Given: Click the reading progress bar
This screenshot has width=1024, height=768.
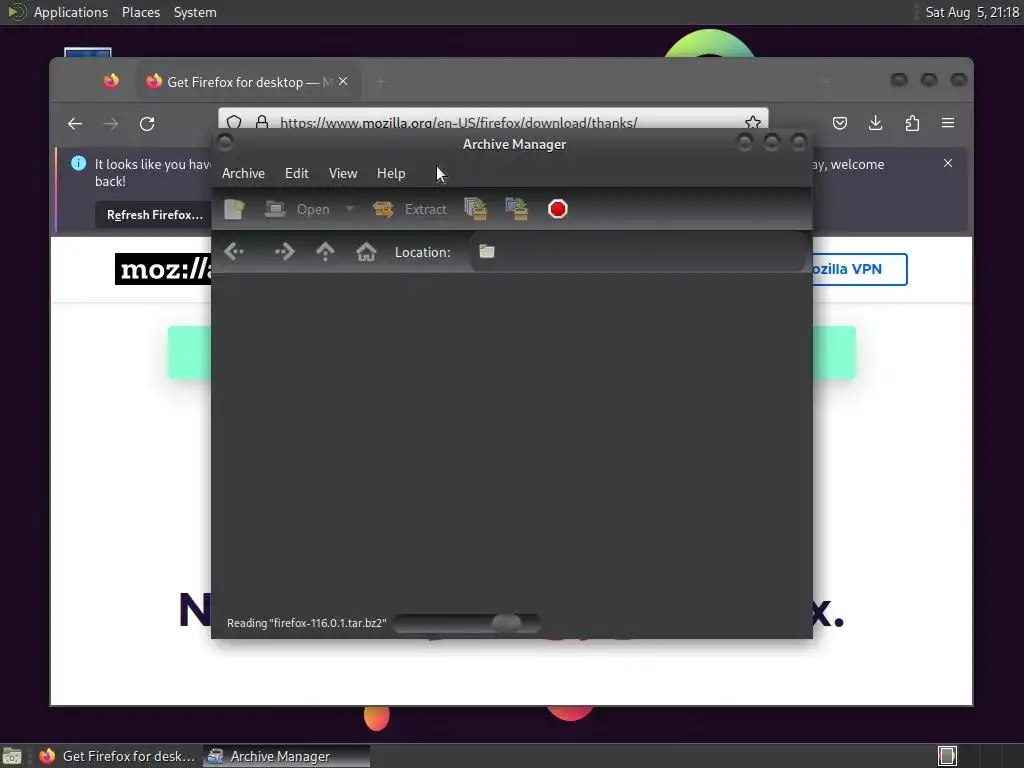Looking at the screenshot, I should pos(467,623).
